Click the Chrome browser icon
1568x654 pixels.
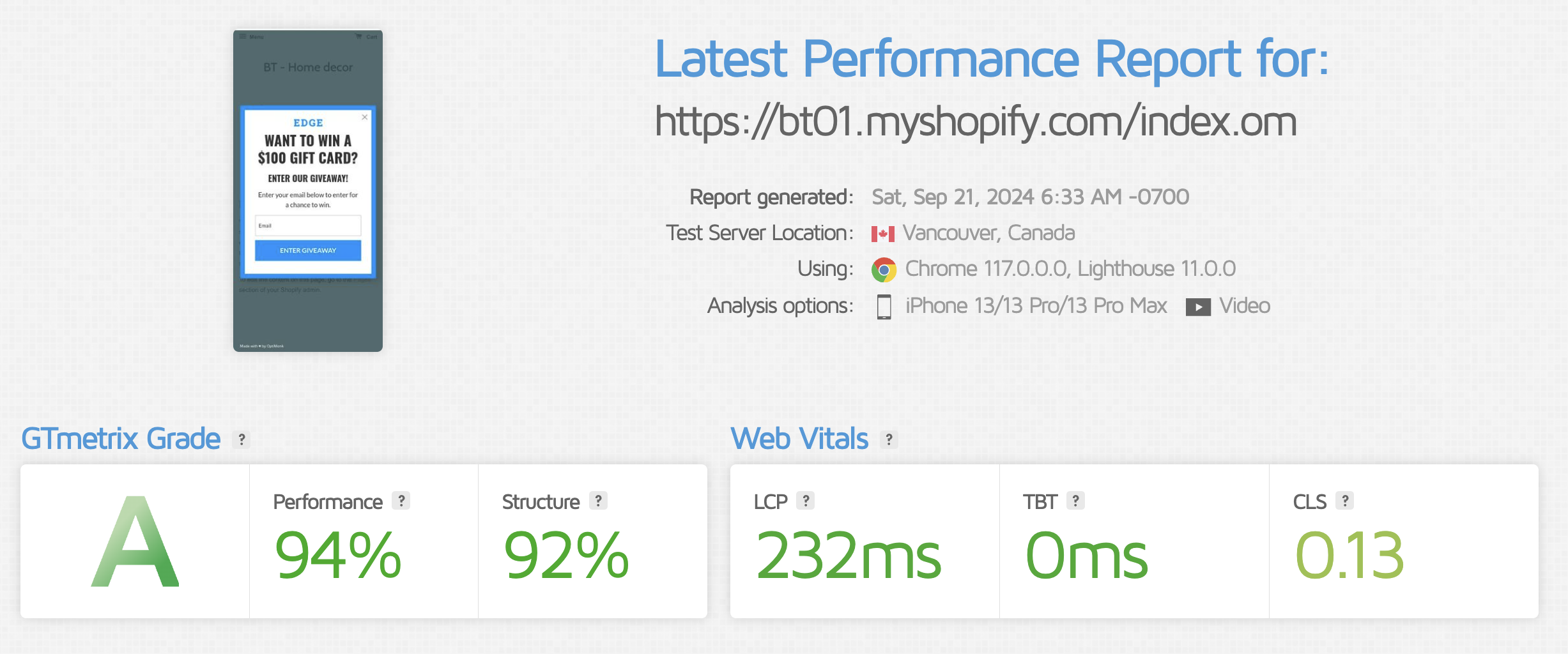[x=884, y=270]
